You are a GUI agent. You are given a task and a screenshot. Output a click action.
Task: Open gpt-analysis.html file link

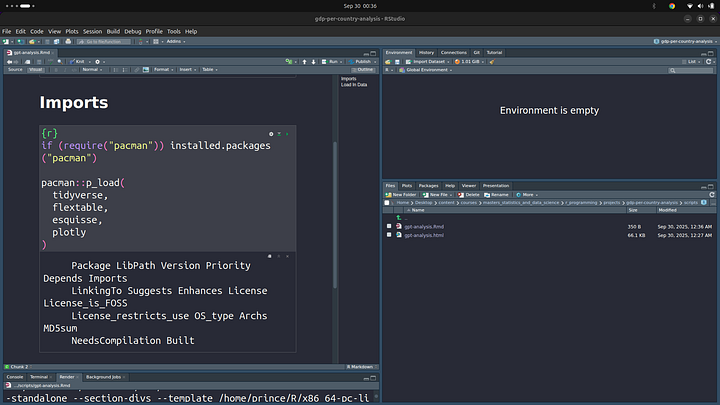pos(424,235)
